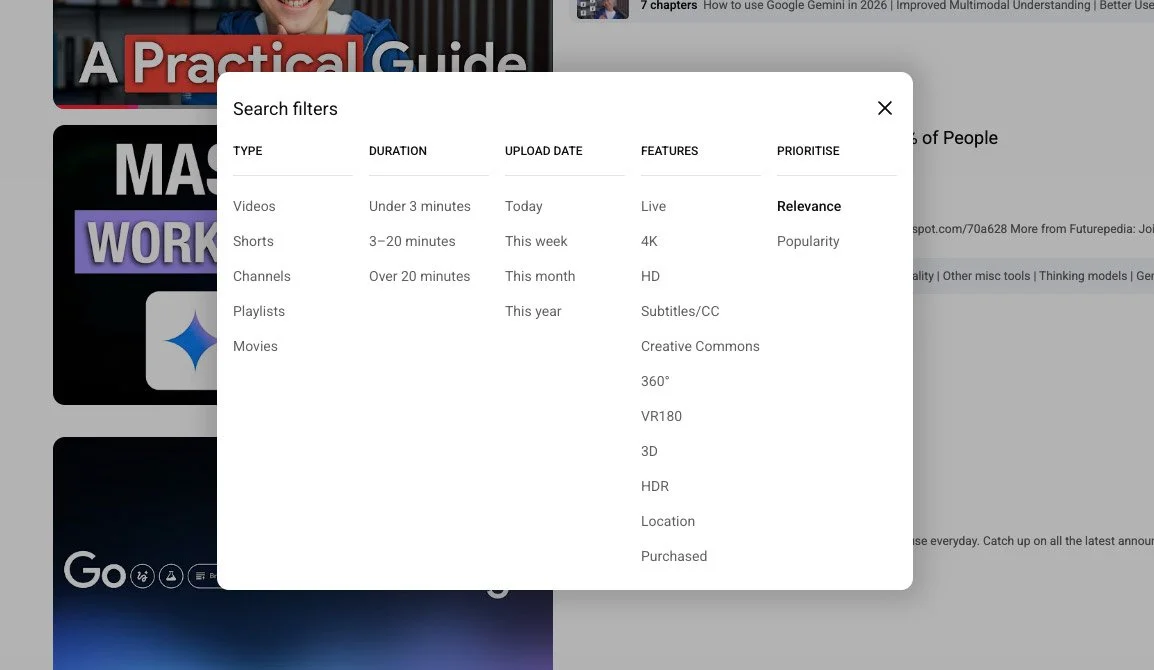Viewport: 1154px width, 670px height.
Task: Choose Under 3 minutes duration
Action: [420, 206]
